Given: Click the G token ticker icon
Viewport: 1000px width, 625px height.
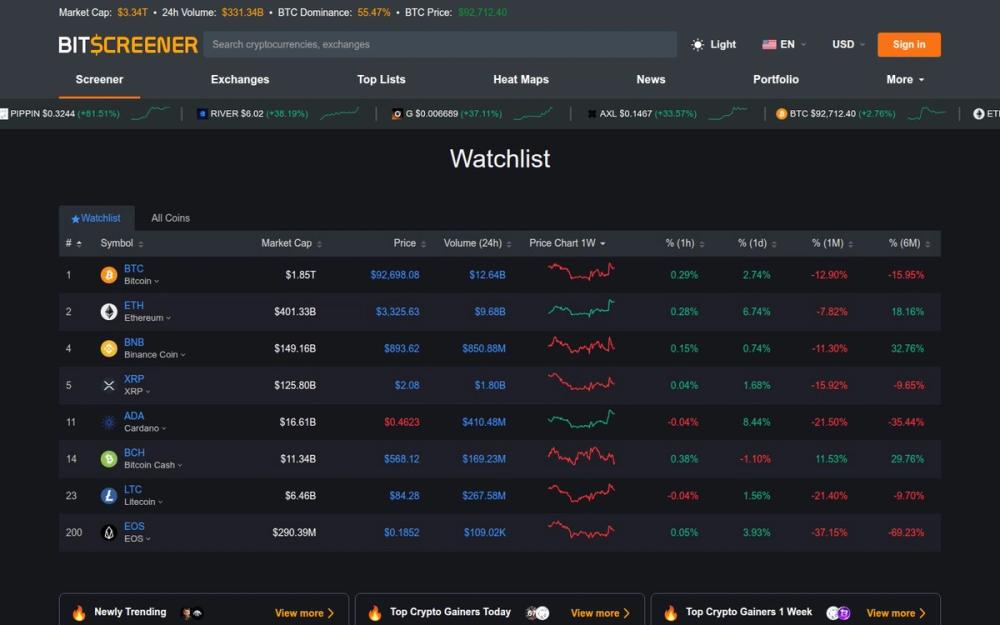Looking at the screenshot, I should (x=397, y=114).
